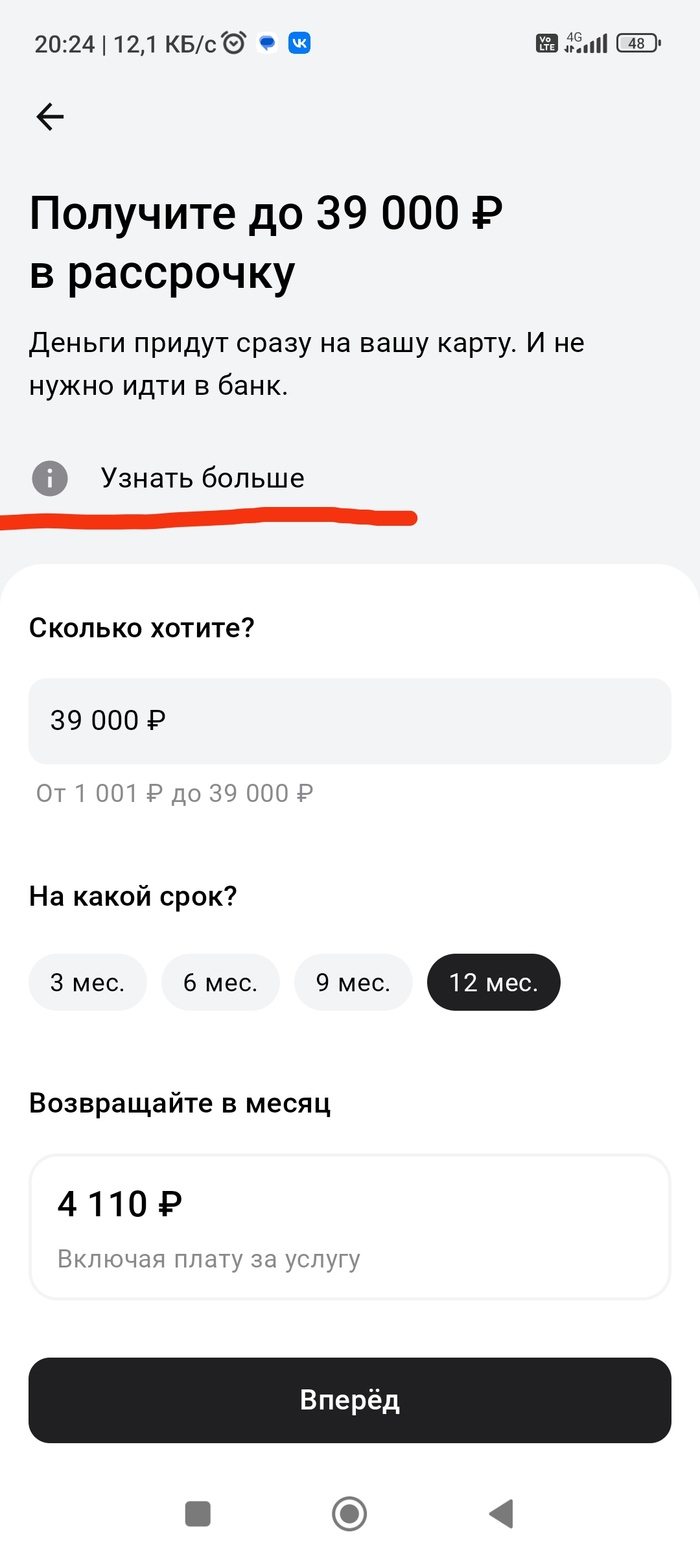This screenshot has width=700, height=1556.
Task: Tap the back arrow icon
Action: tap(49, 117)
